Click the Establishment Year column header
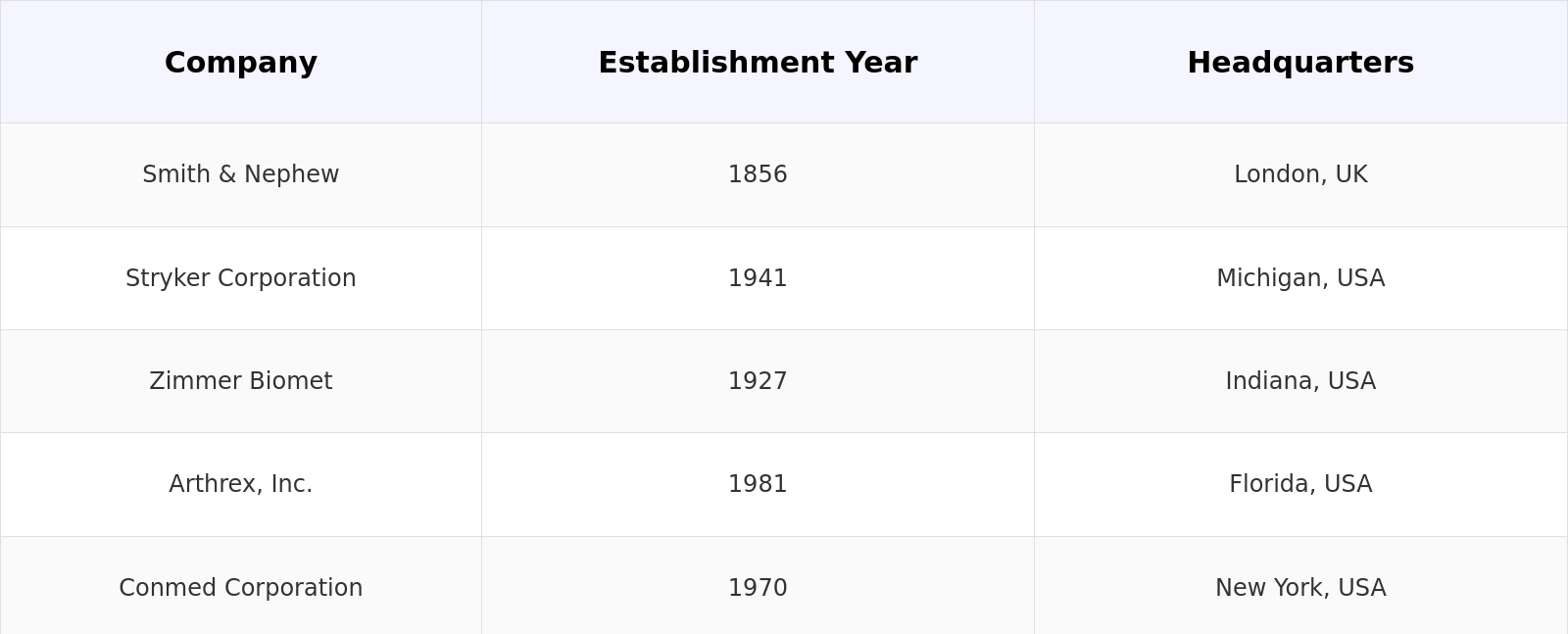This screenshot has height=634, width=1568. 758,63
